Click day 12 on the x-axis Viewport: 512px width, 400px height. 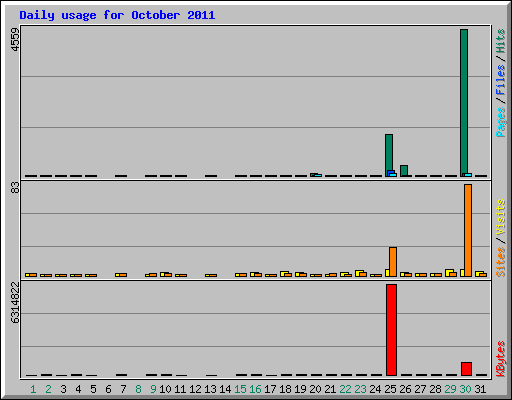(195, 389)
